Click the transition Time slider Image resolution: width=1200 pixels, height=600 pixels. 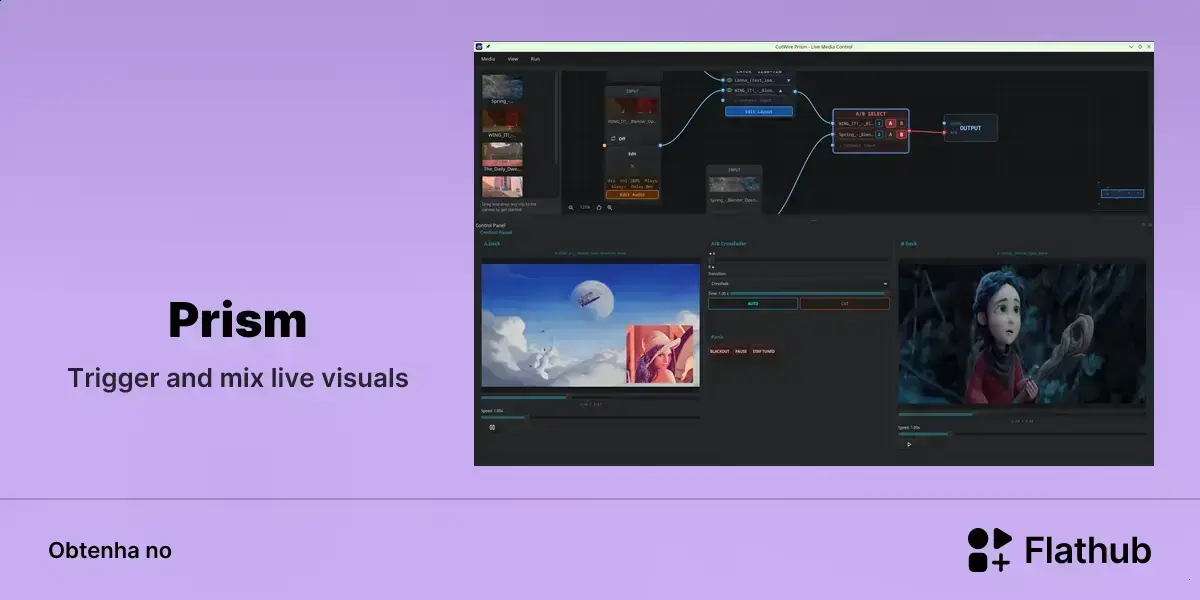click(x=808, y=293)
